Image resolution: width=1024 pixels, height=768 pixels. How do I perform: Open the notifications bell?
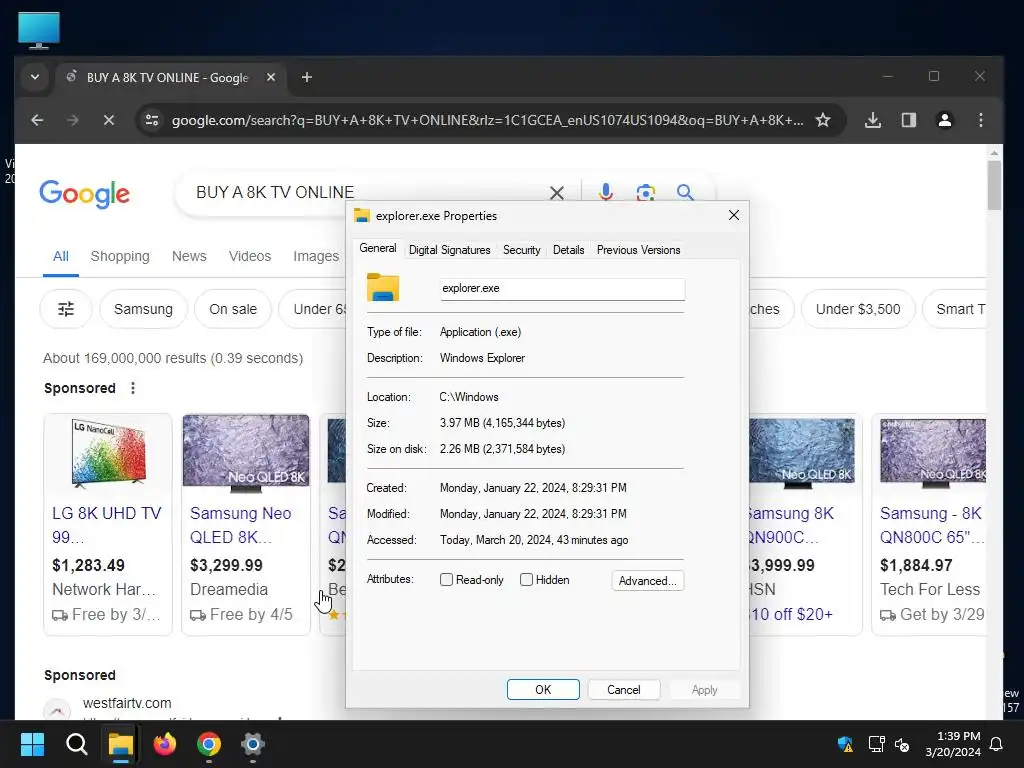(997, 744)
